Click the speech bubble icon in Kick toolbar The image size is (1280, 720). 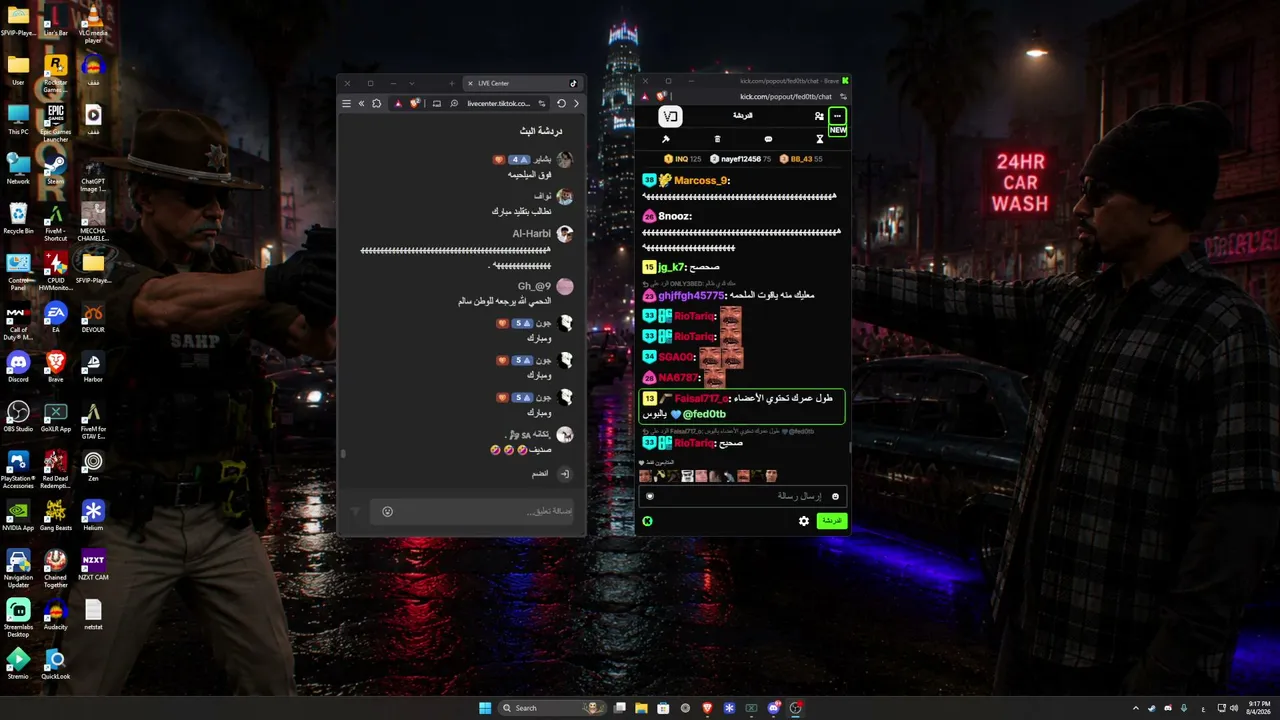(768, 139)
